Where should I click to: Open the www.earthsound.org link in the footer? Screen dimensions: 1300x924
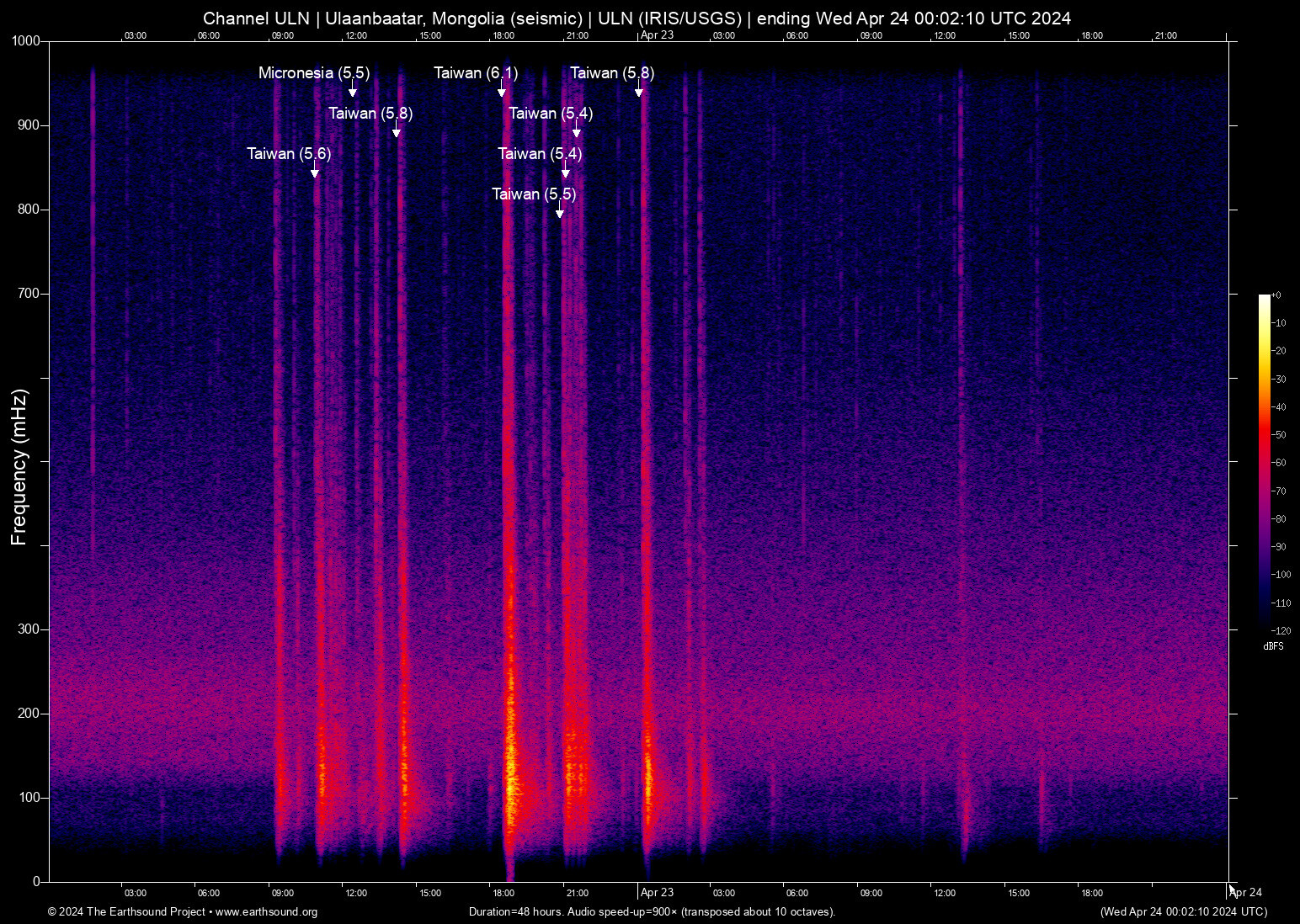266,912
